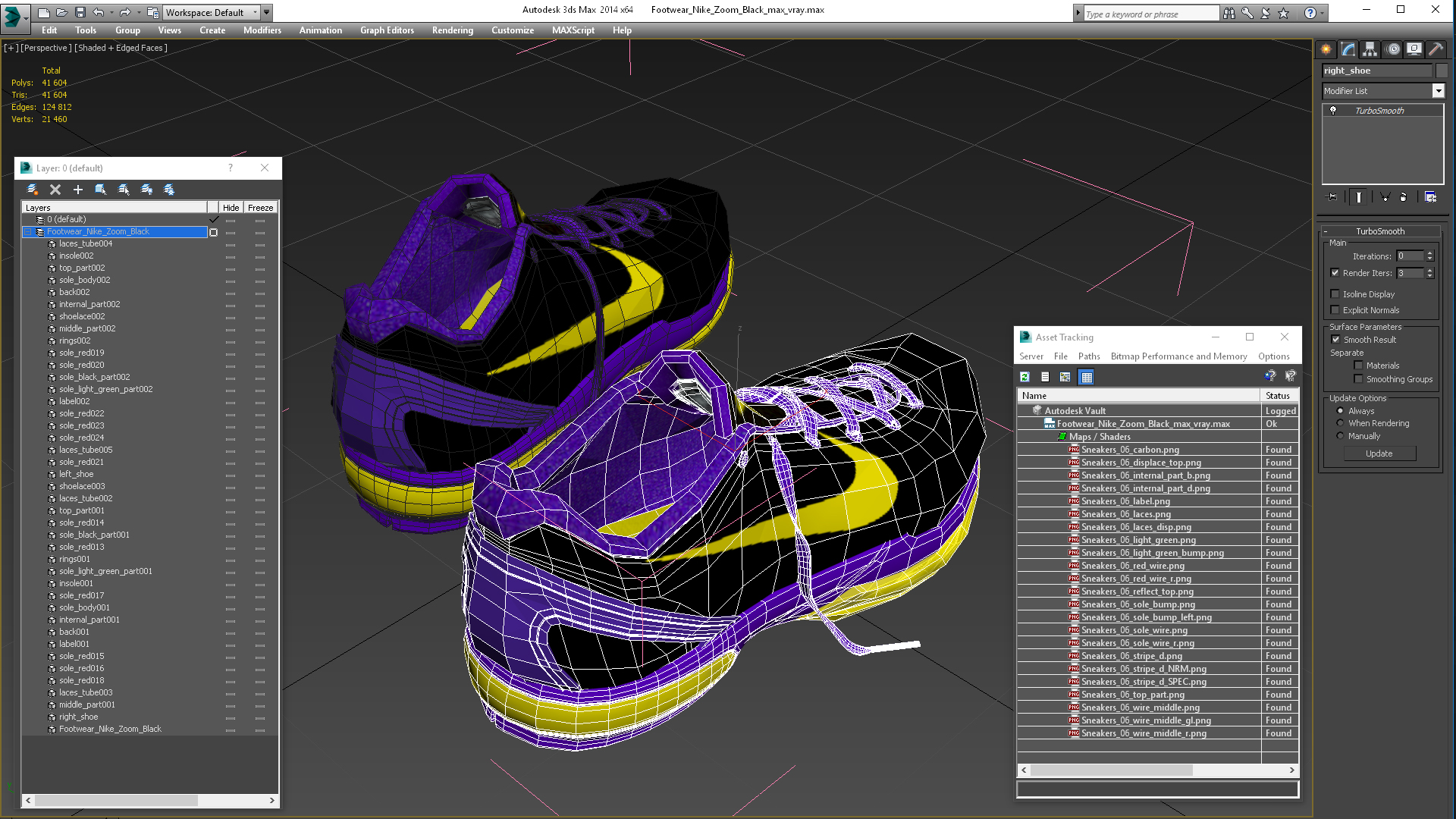Click Create New Layer icon in Layer dialog
Screen dimensions: 1456x819
(33, 190)
